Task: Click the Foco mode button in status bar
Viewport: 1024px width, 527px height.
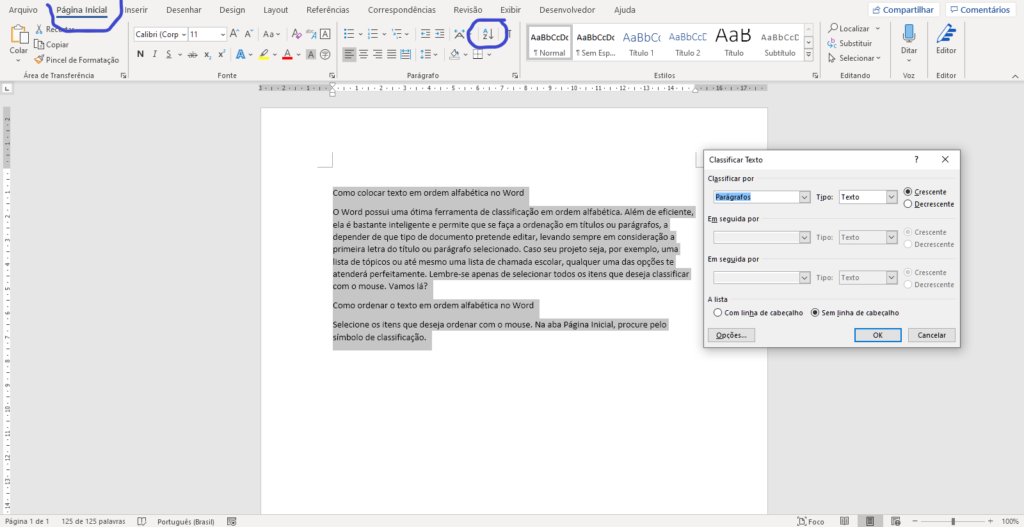Action: [x=811, y=521]
